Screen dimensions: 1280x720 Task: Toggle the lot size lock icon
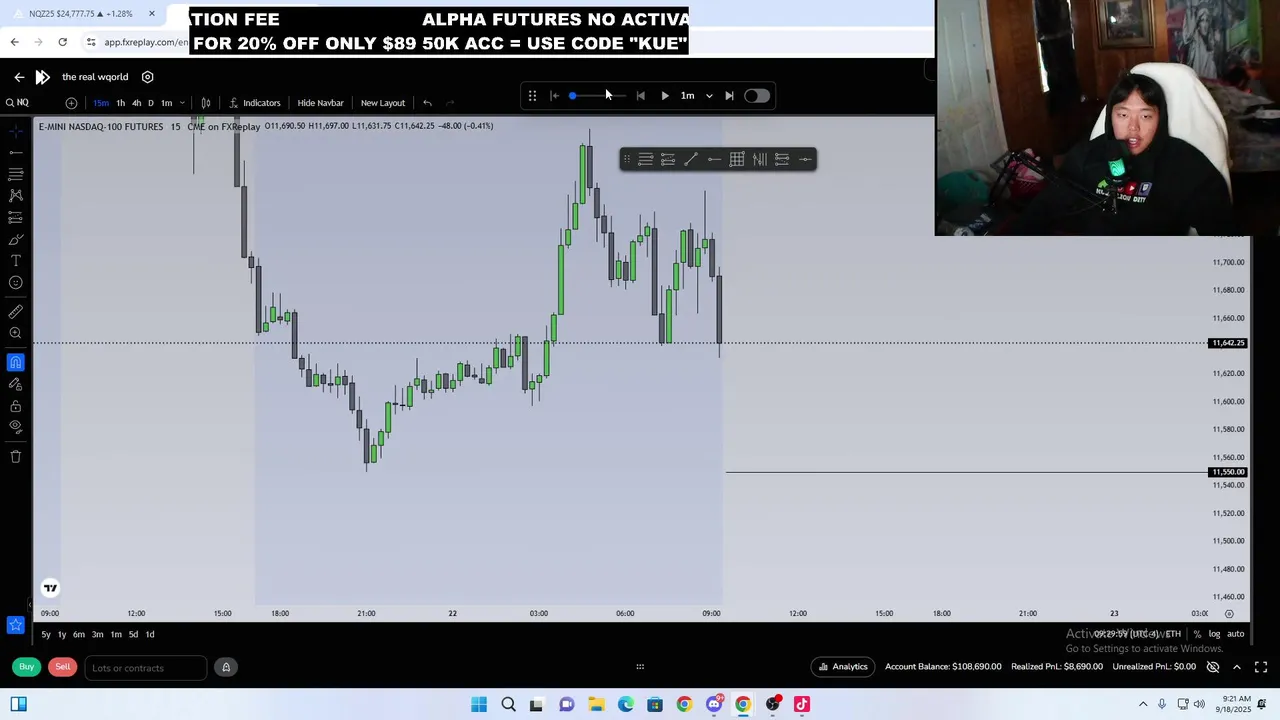[226, 668]
